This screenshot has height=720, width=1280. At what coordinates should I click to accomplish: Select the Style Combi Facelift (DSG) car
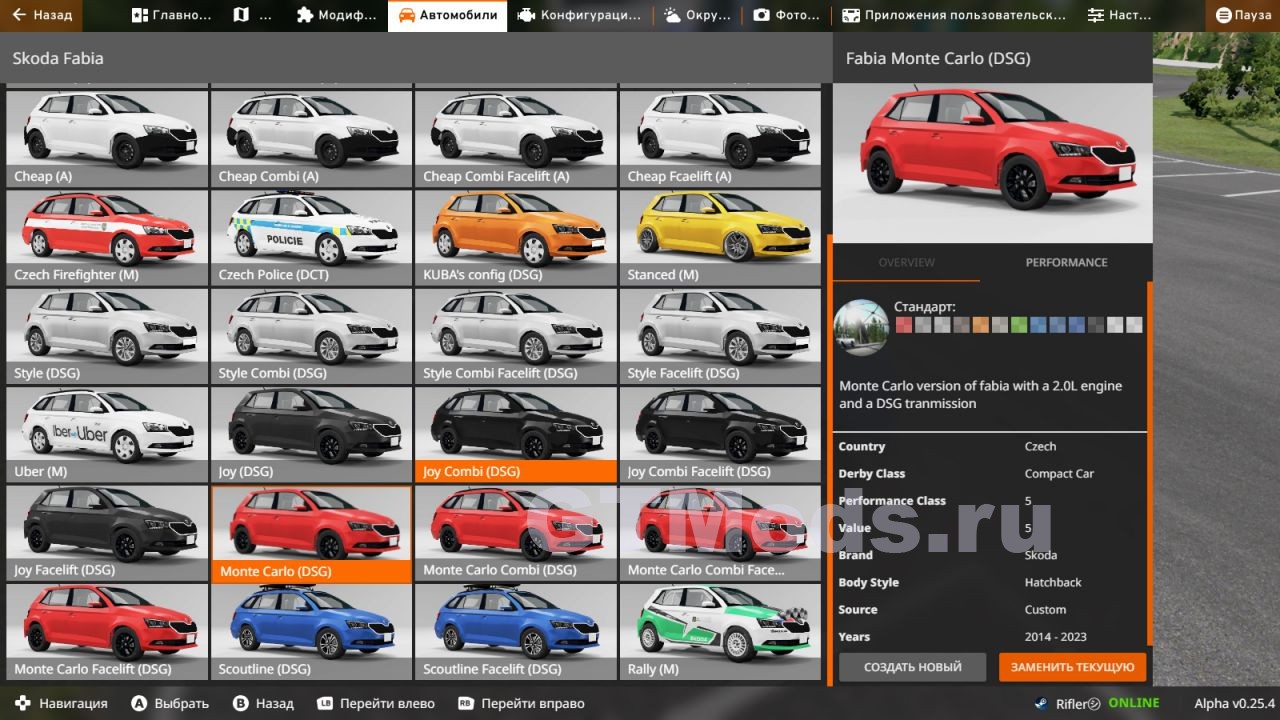516,336
